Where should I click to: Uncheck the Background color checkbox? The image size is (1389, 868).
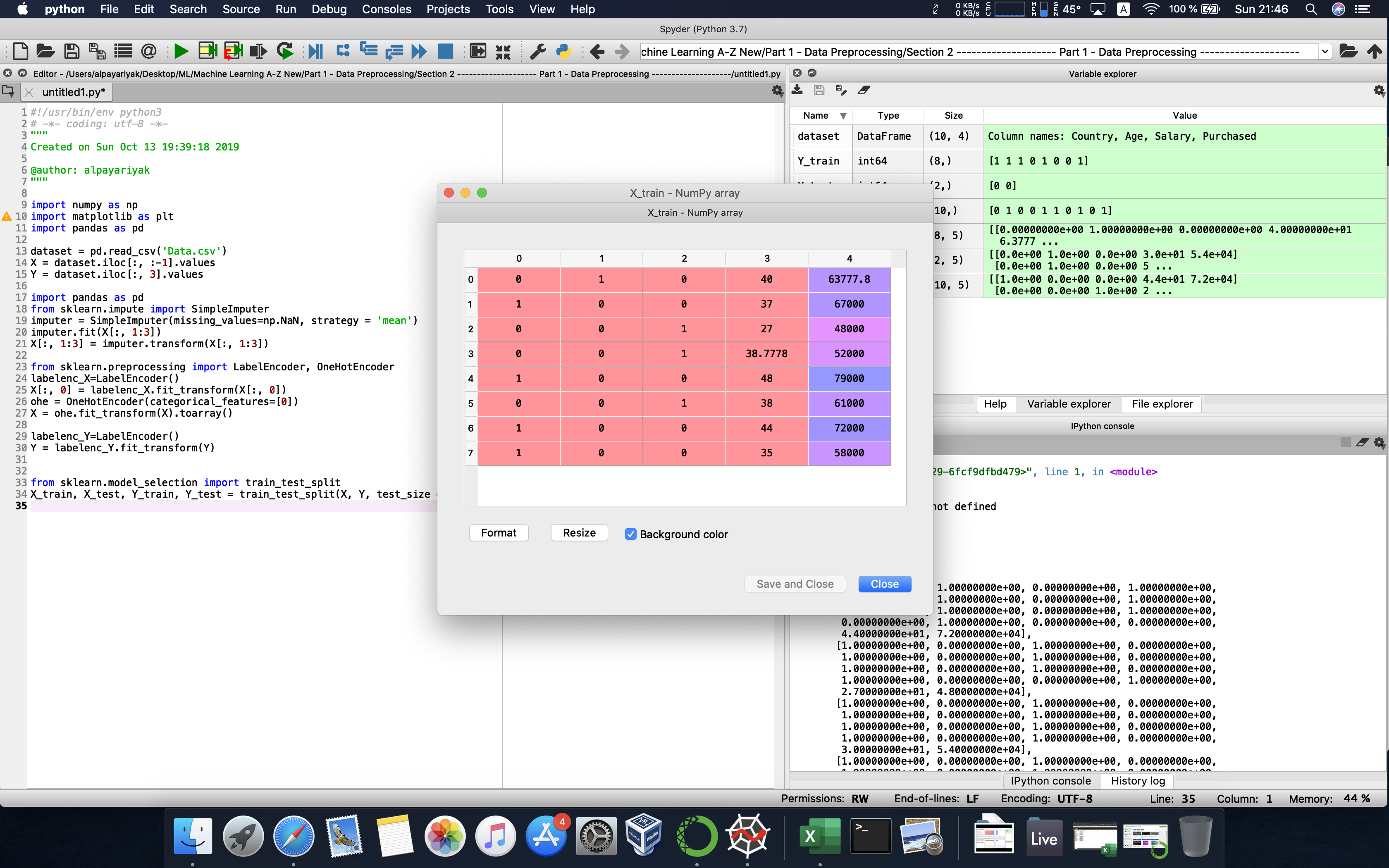click(630, 534)
